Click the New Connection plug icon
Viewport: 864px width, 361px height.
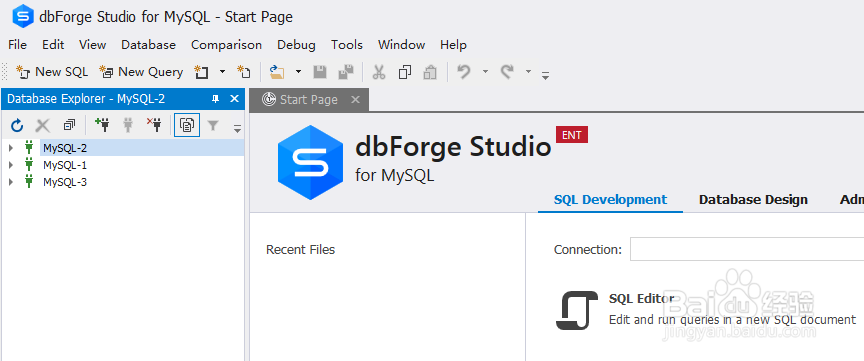click(102, 125)
